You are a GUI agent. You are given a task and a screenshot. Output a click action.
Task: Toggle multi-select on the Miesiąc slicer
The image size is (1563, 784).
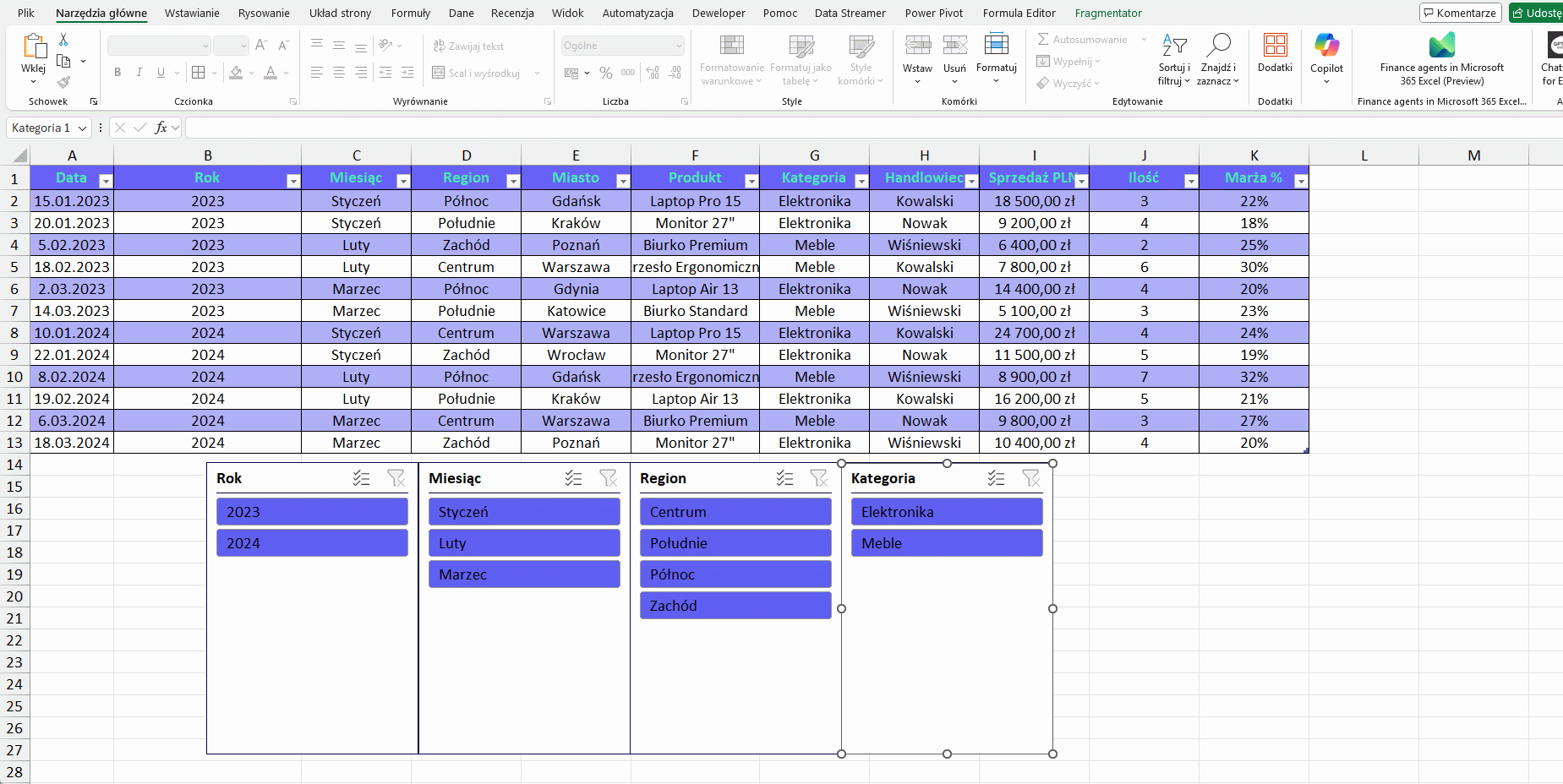pyautogui.click(x=574, y=478)
